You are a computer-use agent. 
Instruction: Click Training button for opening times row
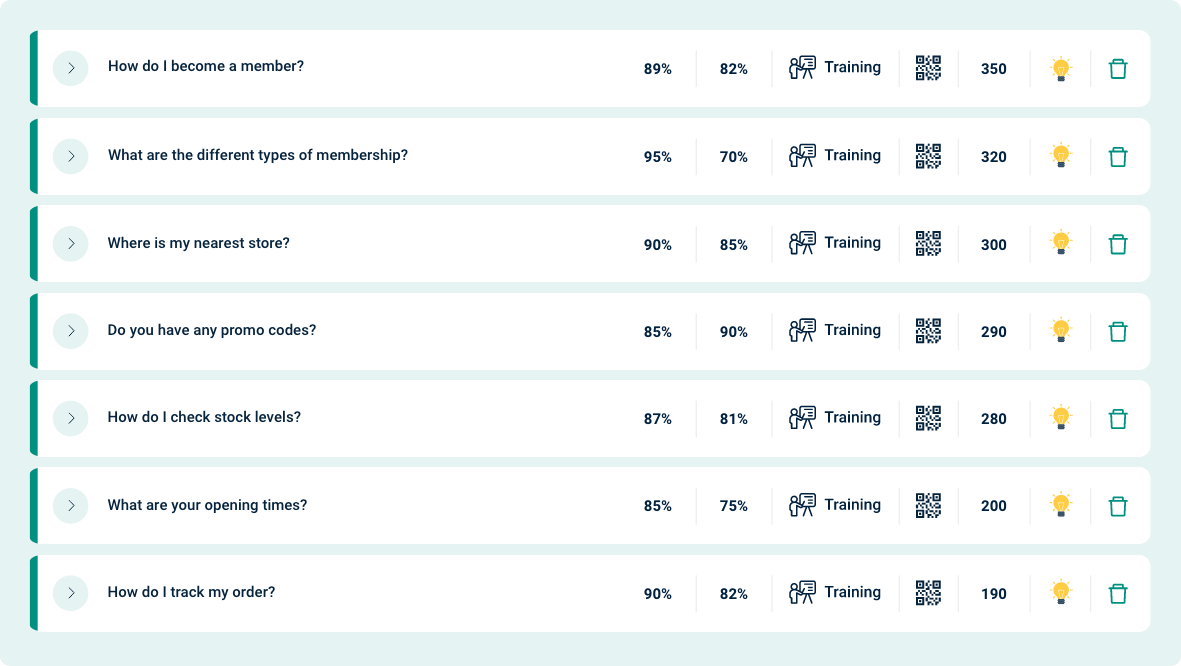(x=835, y=505)
